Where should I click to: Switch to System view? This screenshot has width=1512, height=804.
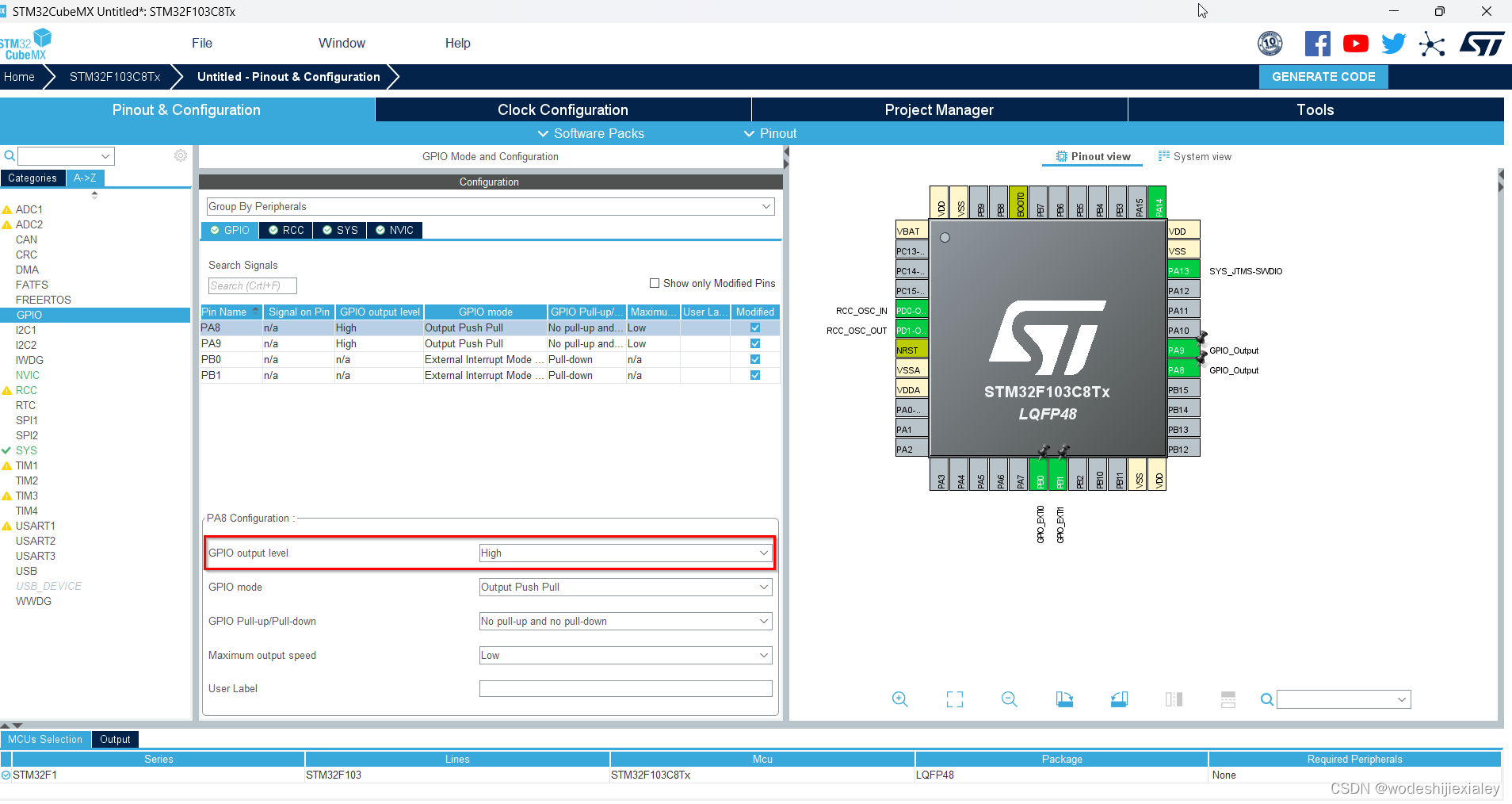tap(1195, 156)
